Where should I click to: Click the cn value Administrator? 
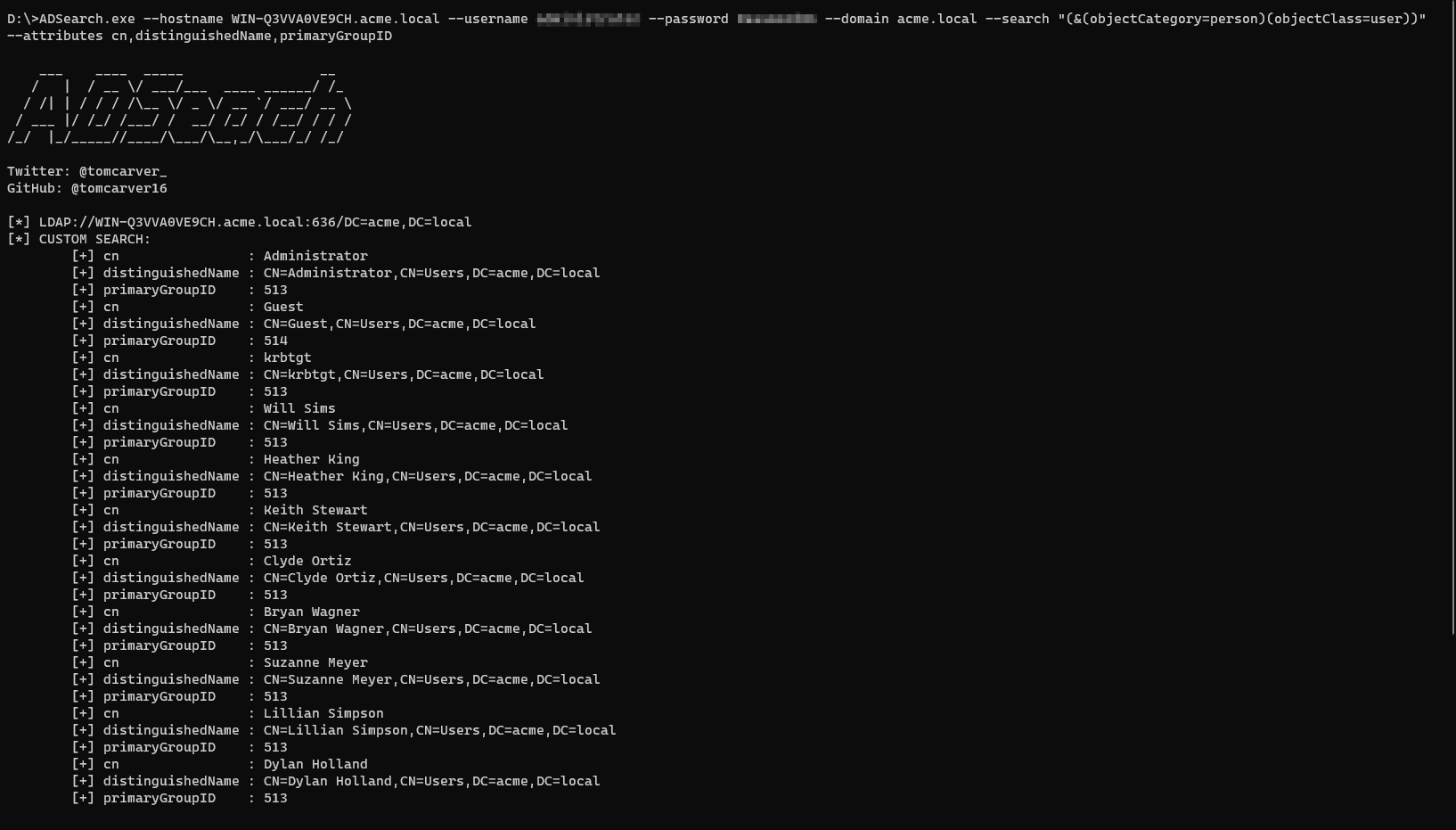315,256
